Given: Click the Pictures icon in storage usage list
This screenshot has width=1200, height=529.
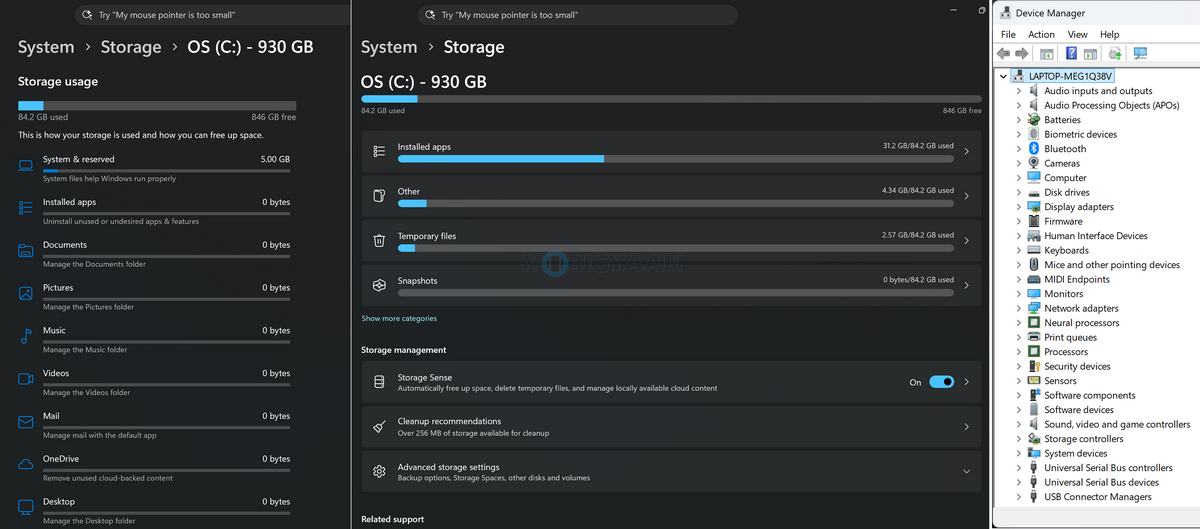Looking at the screenshot, I should click(26, 293).
